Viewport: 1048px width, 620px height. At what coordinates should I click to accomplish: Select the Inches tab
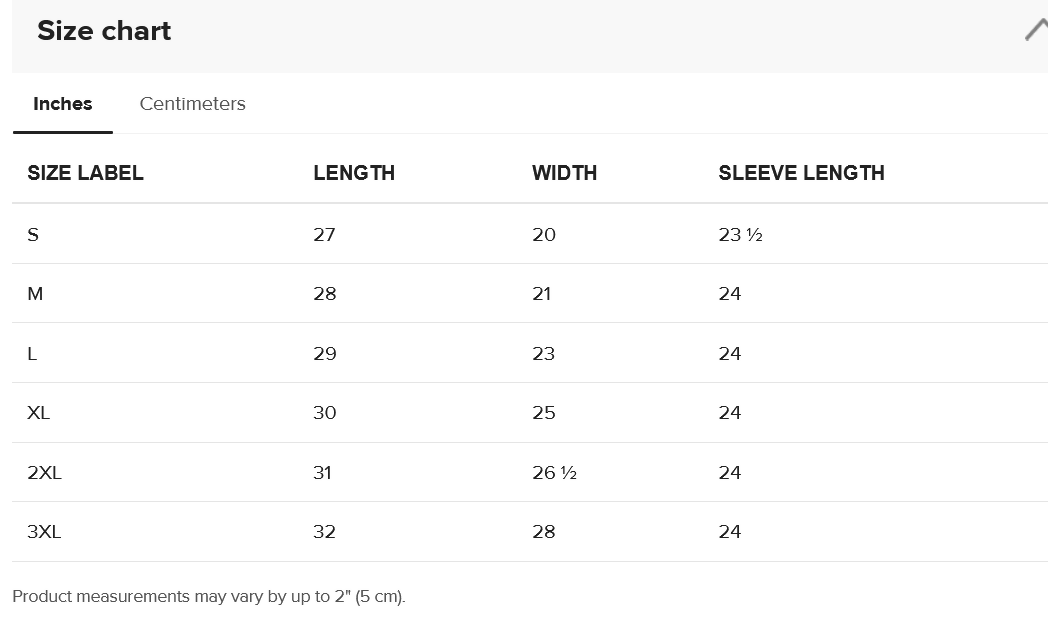63,104
